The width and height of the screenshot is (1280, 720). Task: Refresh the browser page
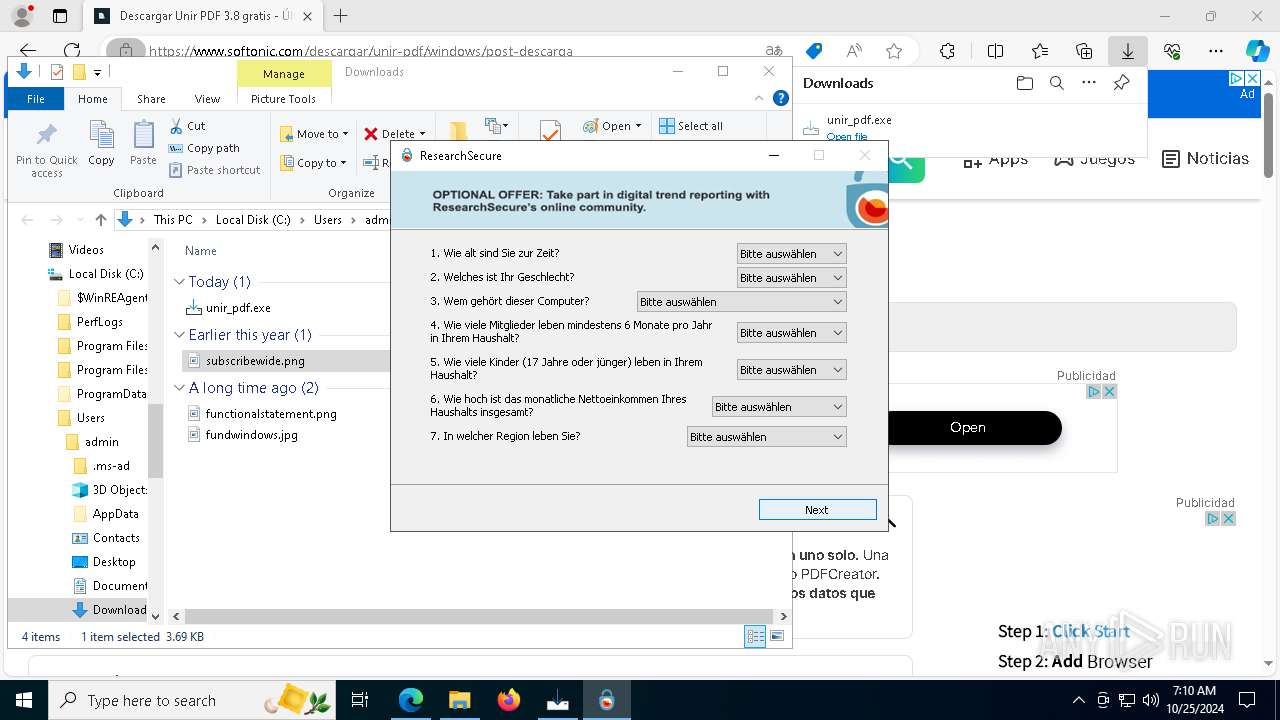(72, 51)
